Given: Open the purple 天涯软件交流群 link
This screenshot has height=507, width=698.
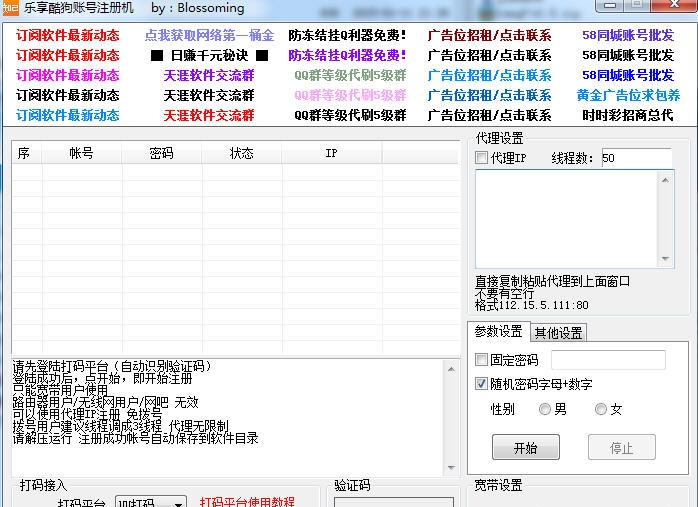Looking at the screenshot, I should click(x=209, y=75).
